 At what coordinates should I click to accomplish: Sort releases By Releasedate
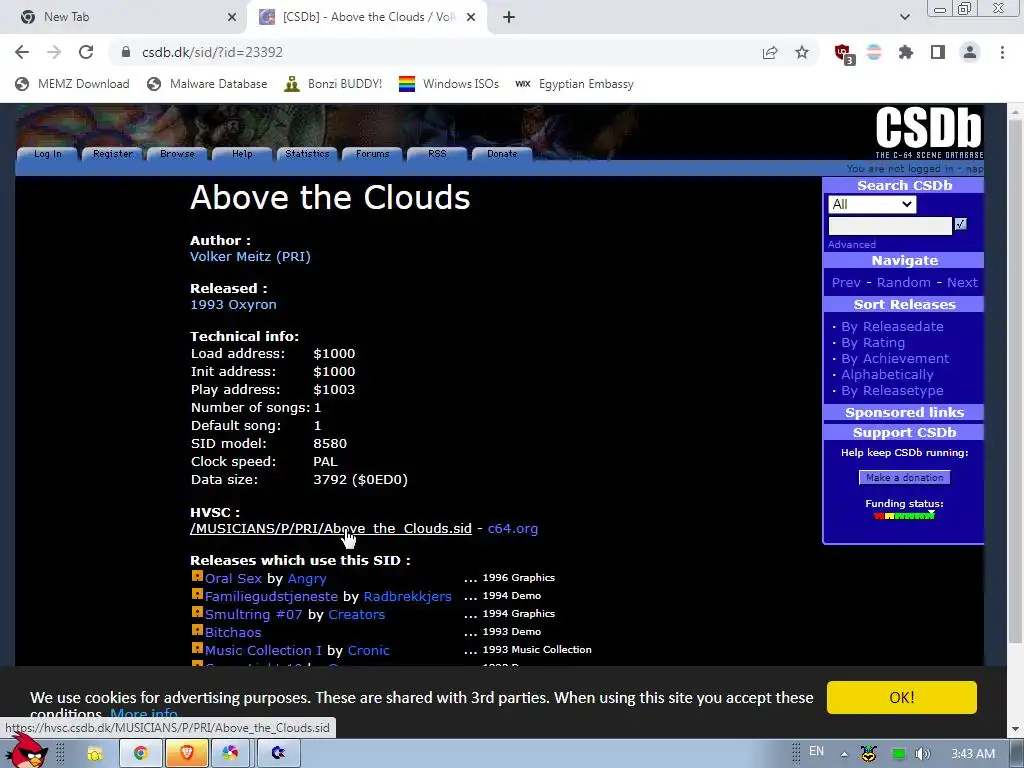[x=892, y=327]
